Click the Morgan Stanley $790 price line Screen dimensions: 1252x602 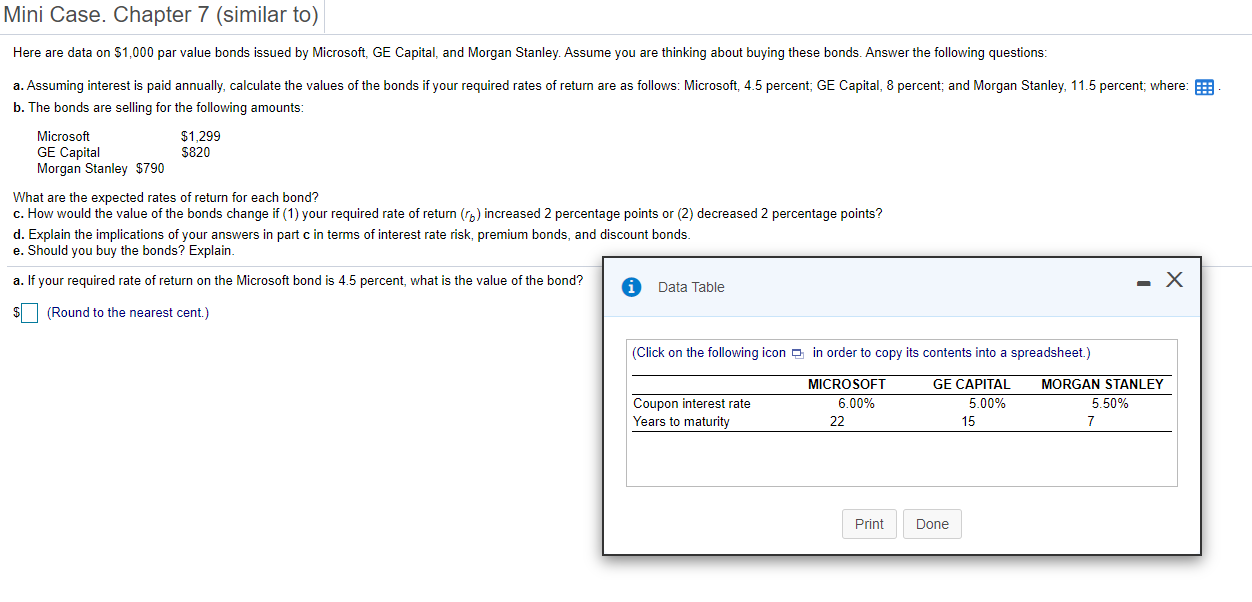101,168
